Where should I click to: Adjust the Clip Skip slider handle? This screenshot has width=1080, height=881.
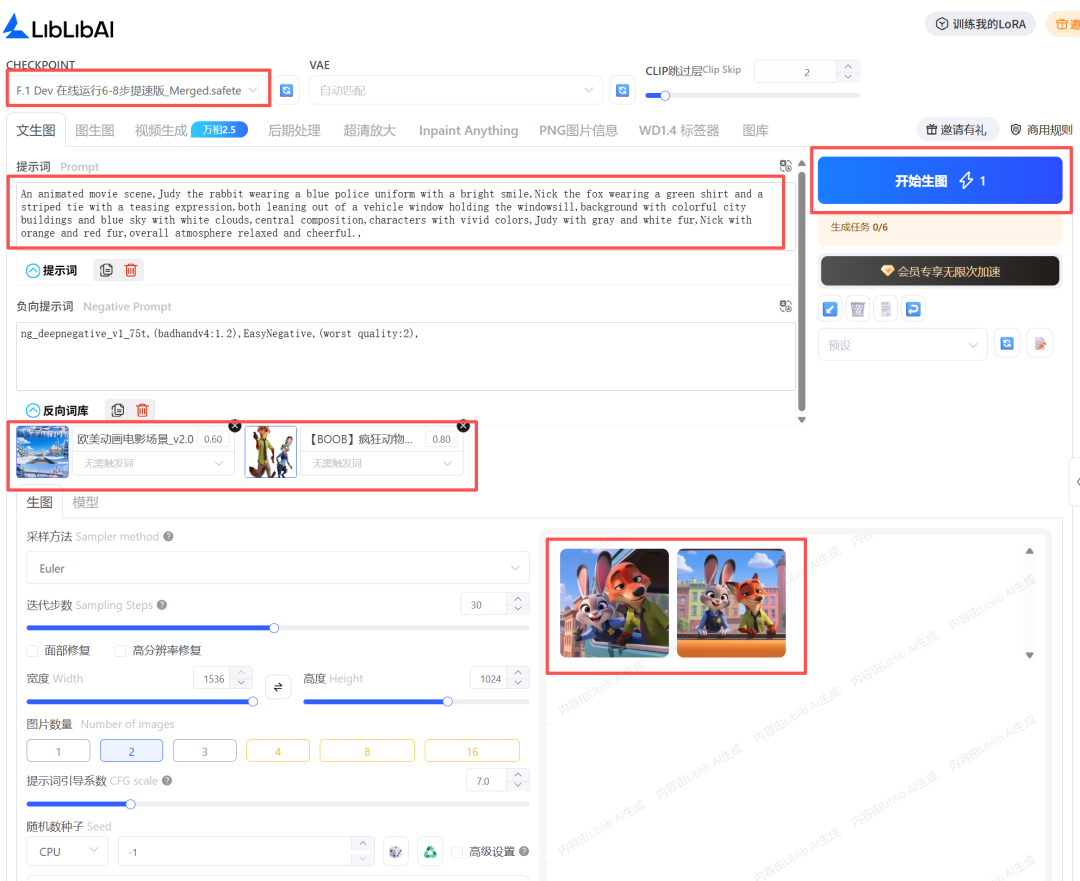click(665, 96)
